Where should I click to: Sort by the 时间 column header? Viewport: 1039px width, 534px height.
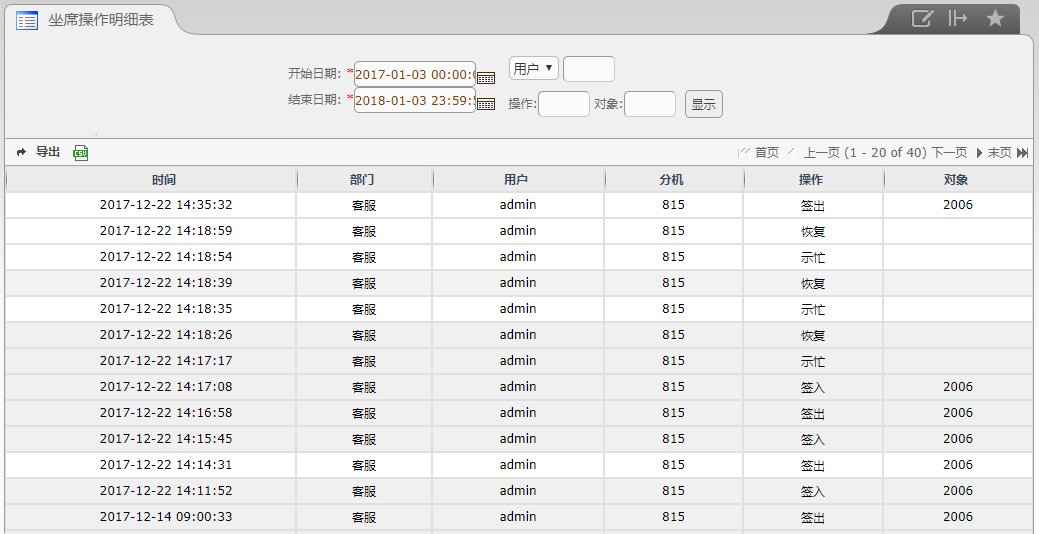point(164,180)
